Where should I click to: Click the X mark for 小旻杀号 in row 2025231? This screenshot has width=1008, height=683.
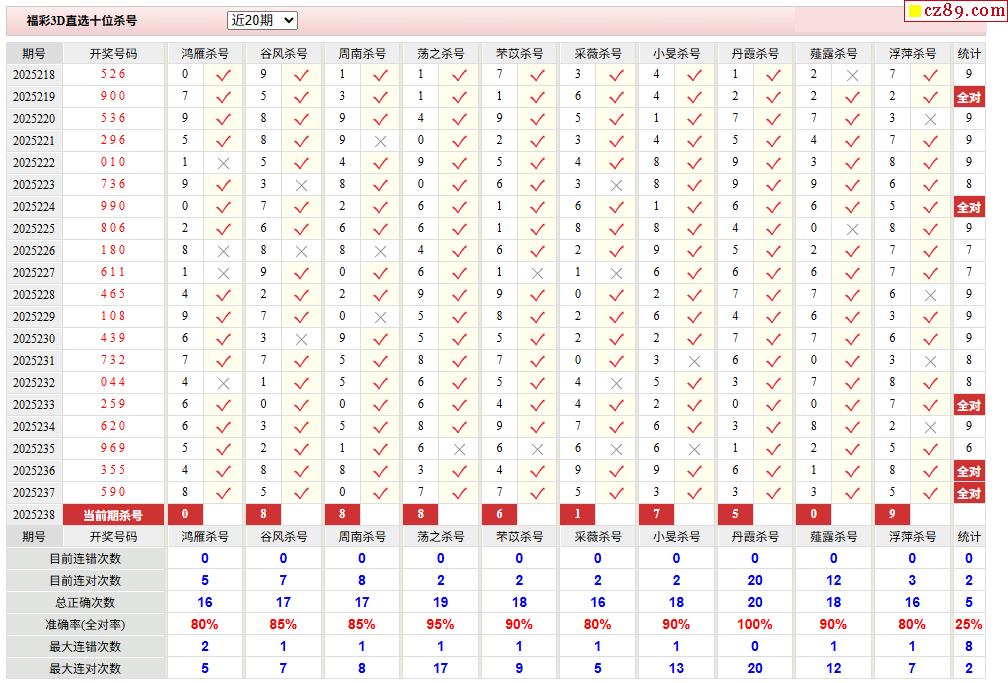point(694,361)
